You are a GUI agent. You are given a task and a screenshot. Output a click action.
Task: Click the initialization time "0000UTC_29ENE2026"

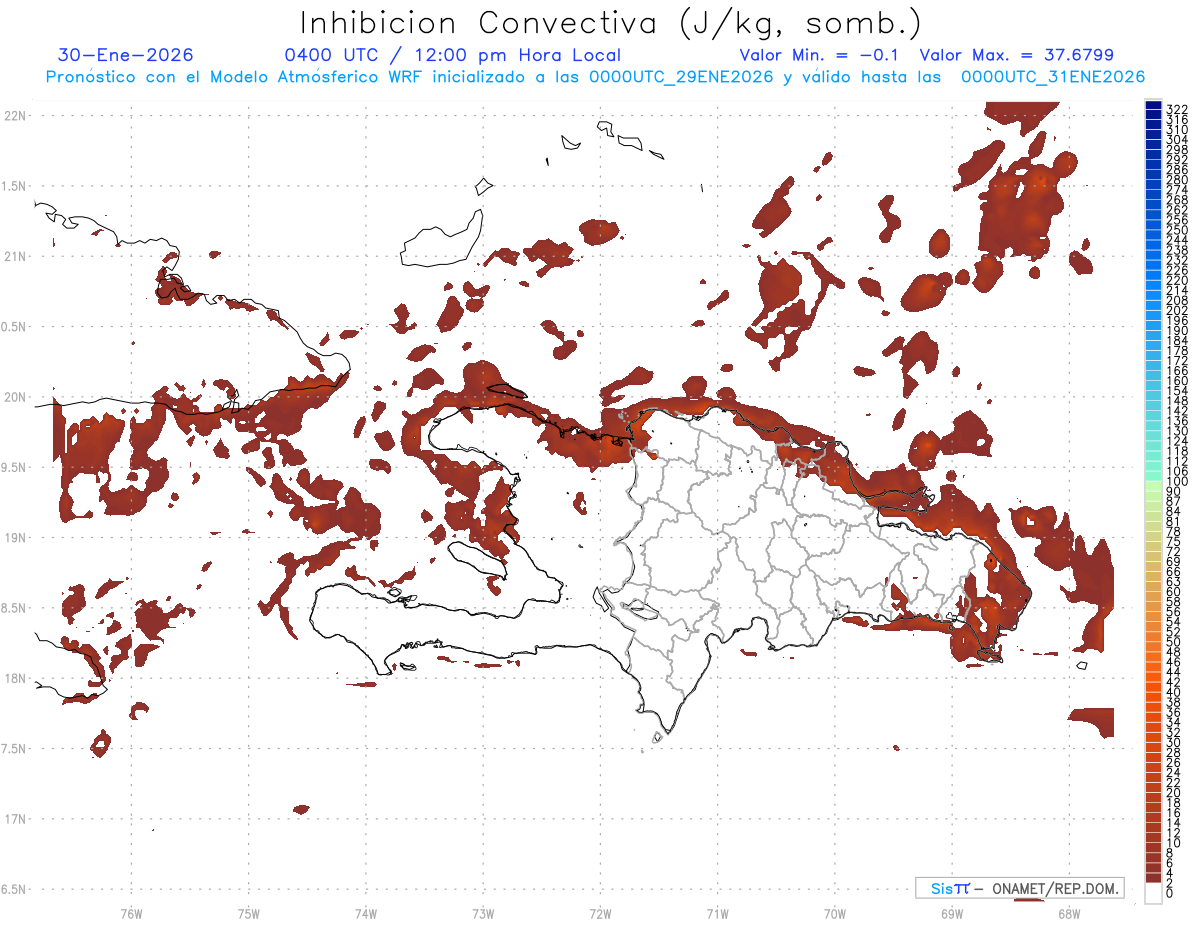click(680, 77)
